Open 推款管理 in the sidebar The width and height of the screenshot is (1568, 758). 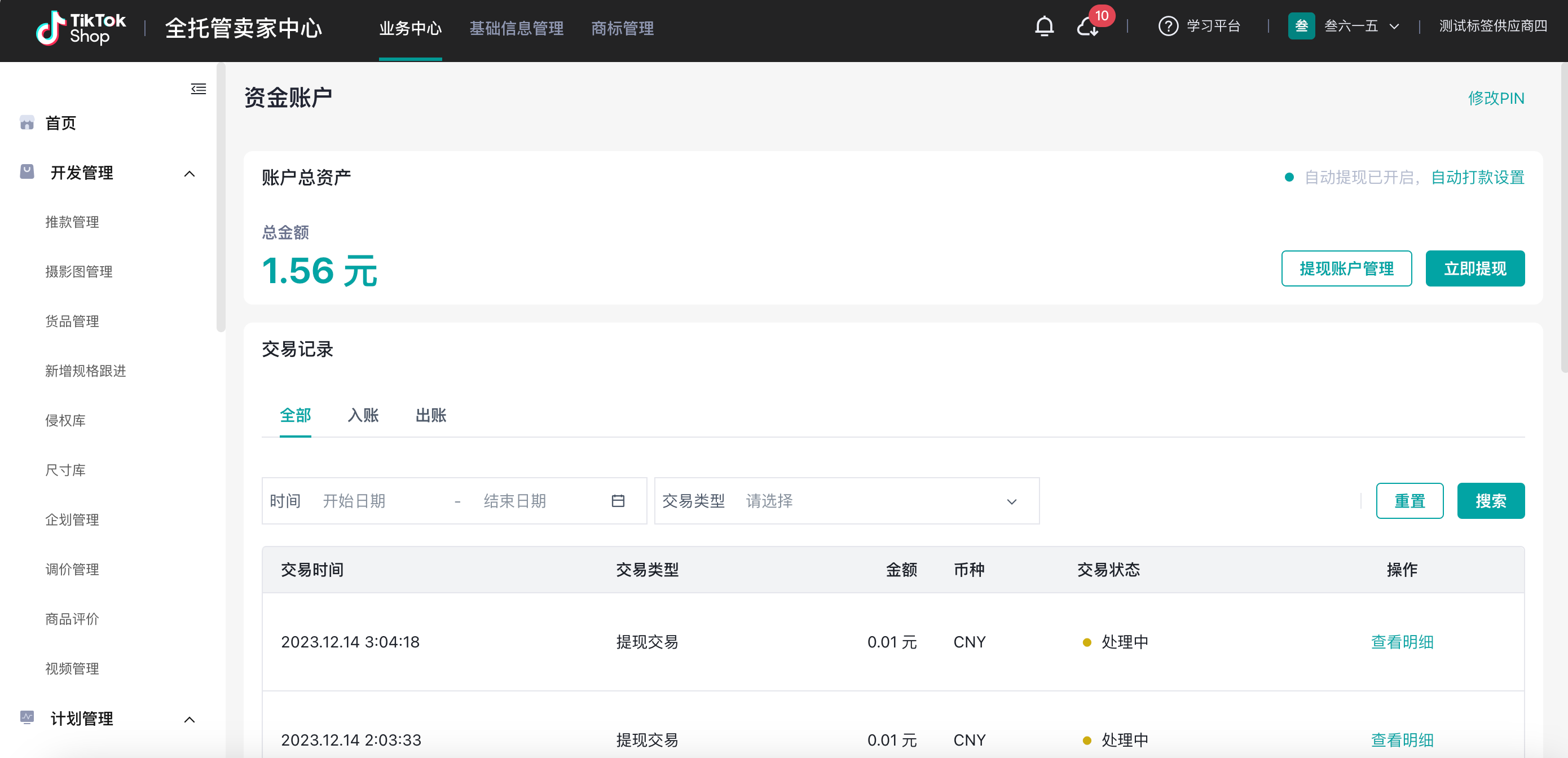[72, 222]
